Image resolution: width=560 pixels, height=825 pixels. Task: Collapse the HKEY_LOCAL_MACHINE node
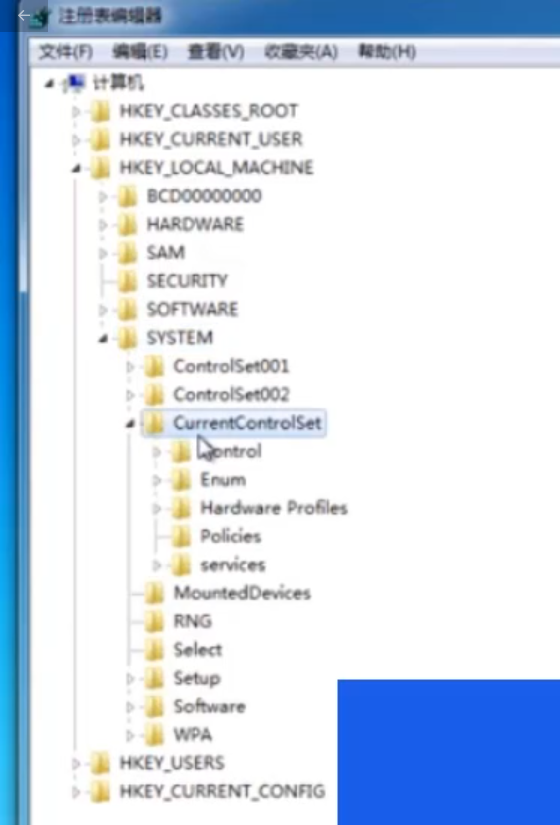76,168
